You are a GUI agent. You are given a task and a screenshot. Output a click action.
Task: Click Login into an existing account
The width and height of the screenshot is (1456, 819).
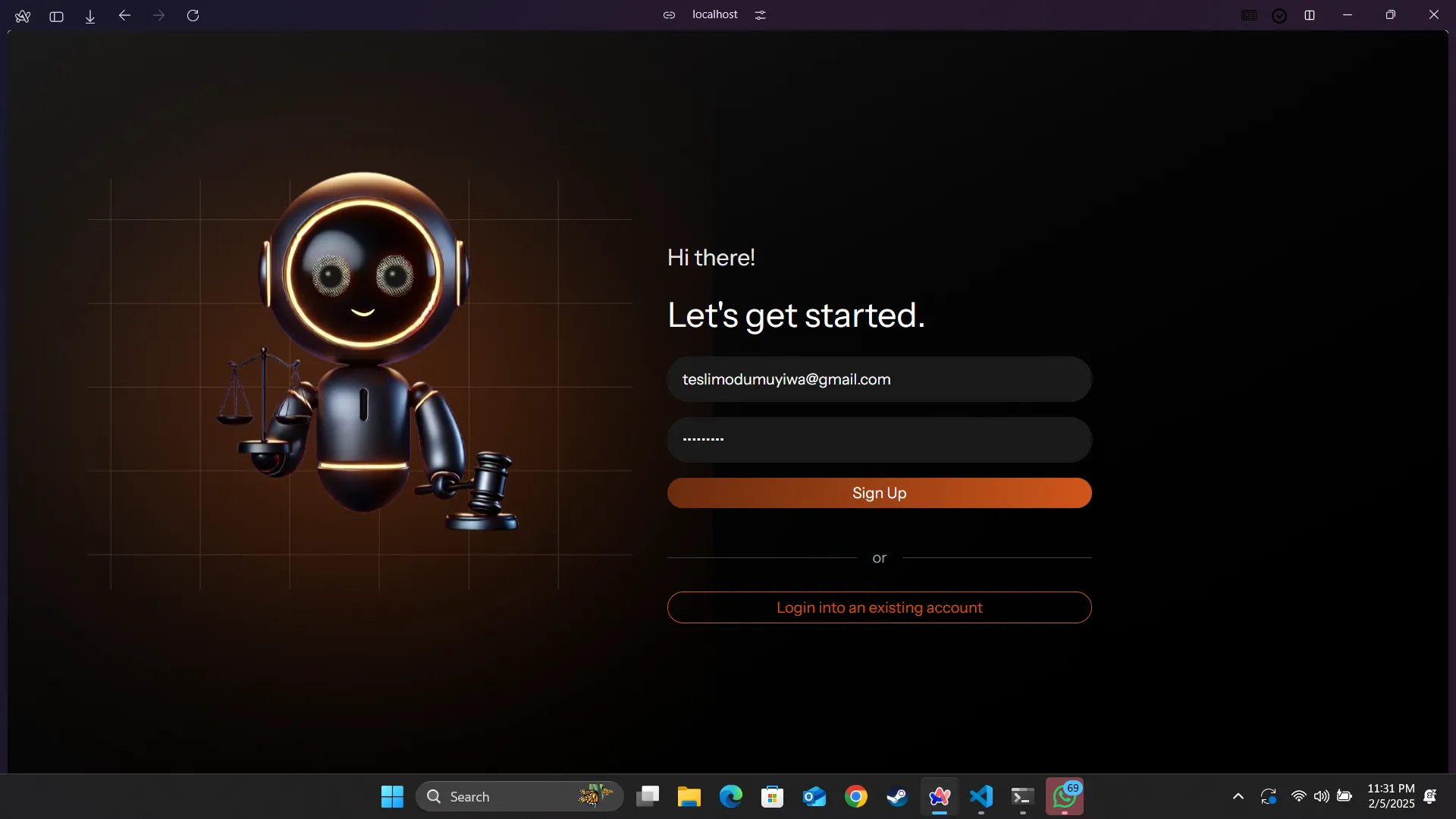[879, 607]
